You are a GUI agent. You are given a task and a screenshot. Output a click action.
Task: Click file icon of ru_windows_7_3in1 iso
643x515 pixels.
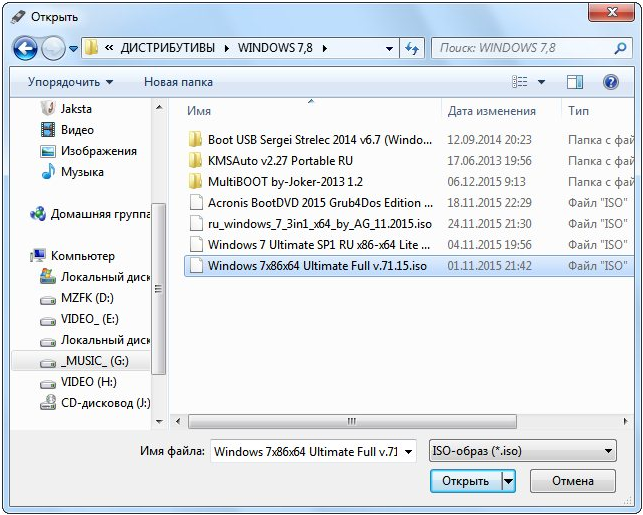coord(196,223)
